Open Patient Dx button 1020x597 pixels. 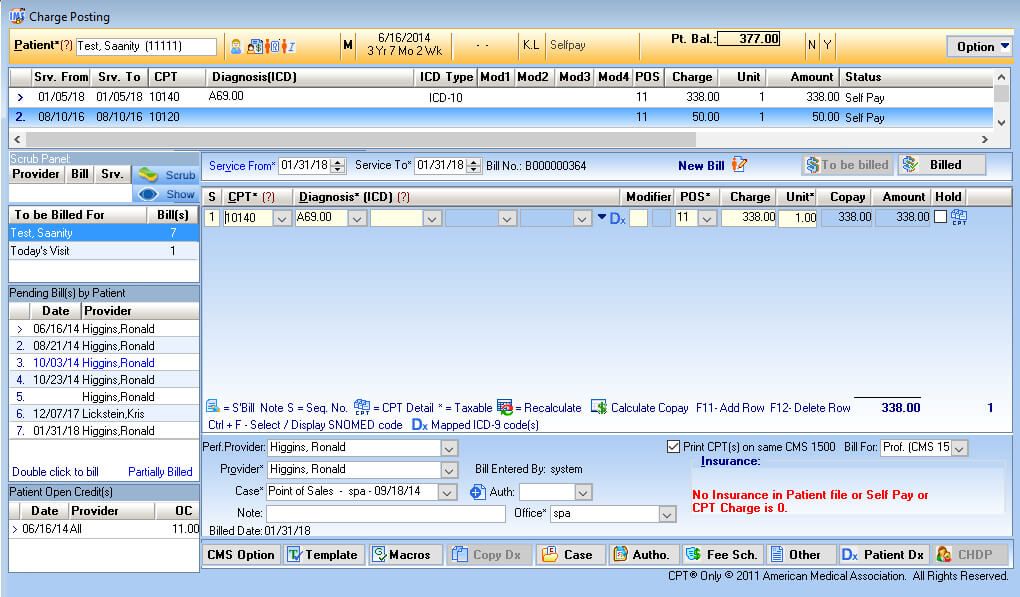point(883,555)
